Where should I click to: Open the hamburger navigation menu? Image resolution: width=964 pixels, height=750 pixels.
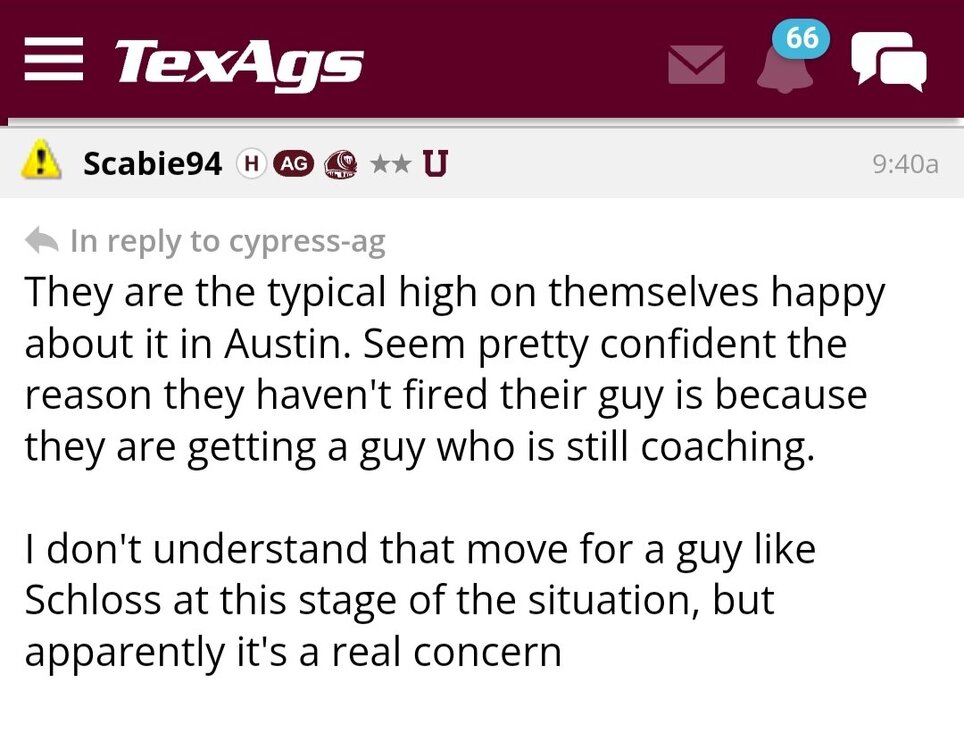pyautogui.click(x=52, y=62)
